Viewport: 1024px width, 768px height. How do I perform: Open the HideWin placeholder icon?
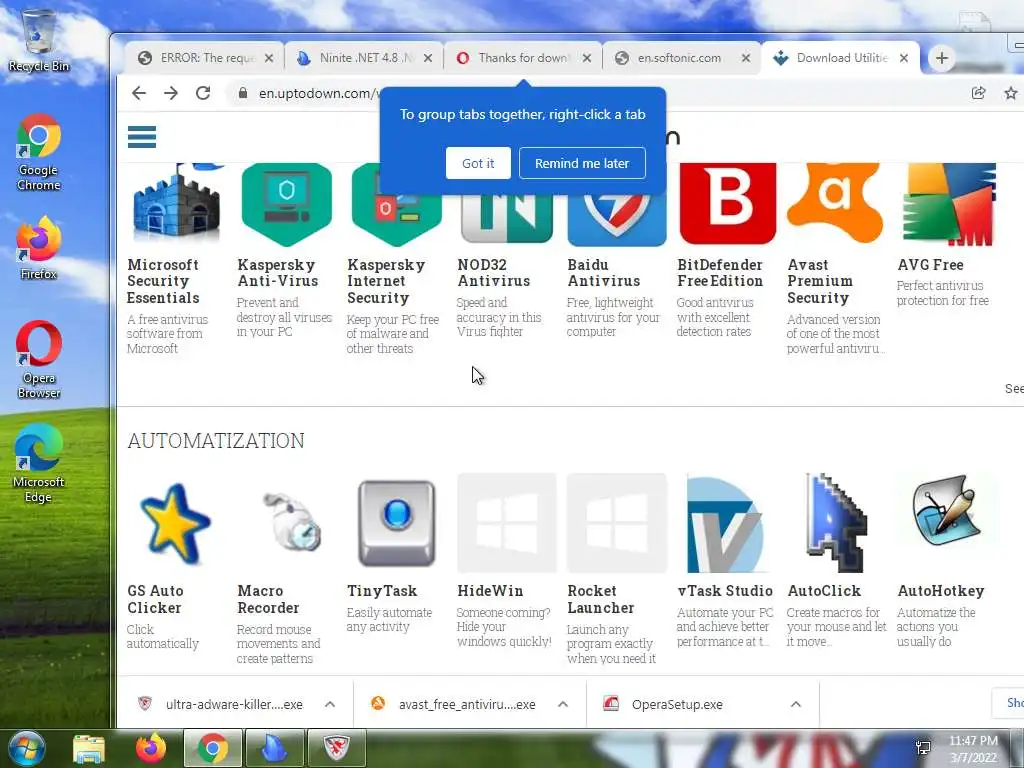coord(507,523)
